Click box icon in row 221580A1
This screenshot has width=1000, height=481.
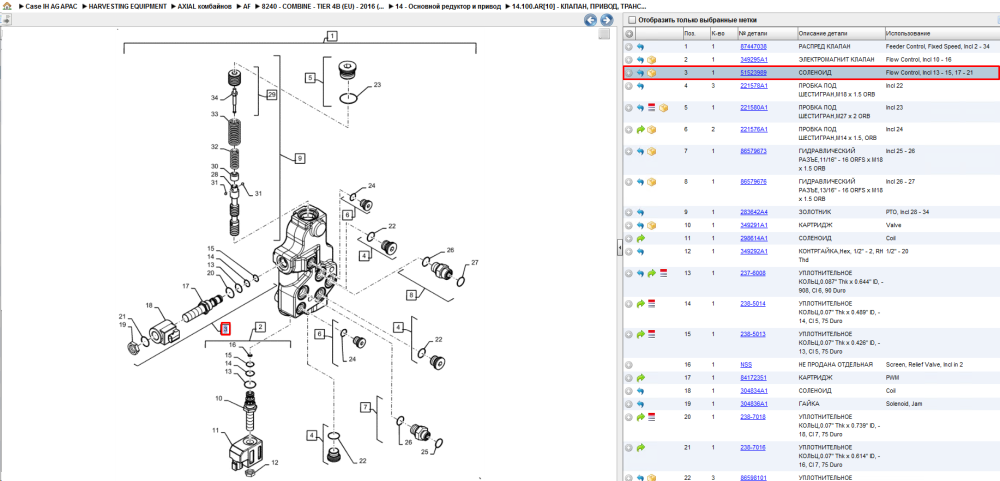(663, 108)
